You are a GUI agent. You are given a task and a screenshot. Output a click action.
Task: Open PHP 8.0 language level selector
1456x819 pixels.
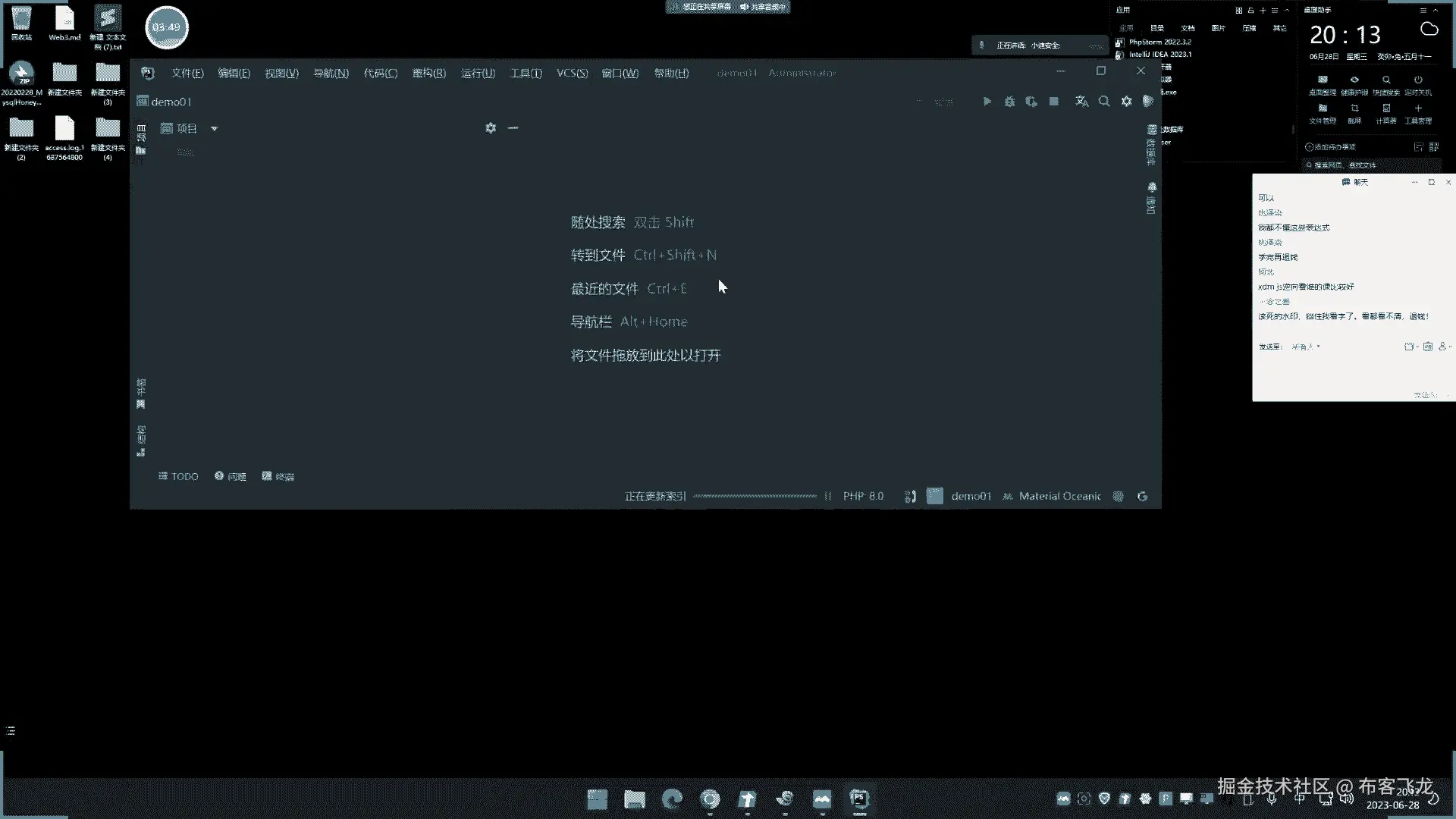click(x=863, y=496)
